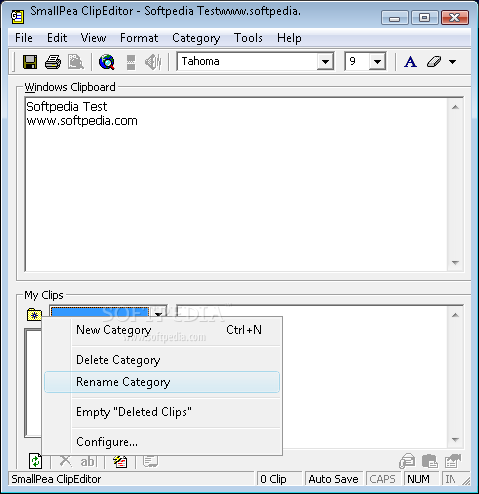This screenshot has height=494, width=479.
Task: Click the web search globe icon
Action: (x=107, y=62)
